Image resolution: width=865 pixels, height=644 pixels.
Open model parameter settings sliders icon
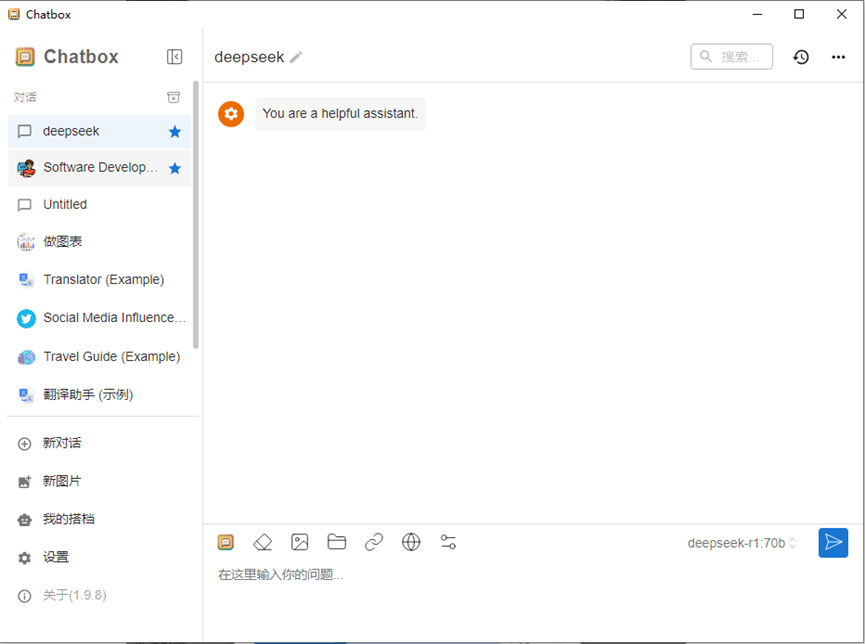point(447,541)
